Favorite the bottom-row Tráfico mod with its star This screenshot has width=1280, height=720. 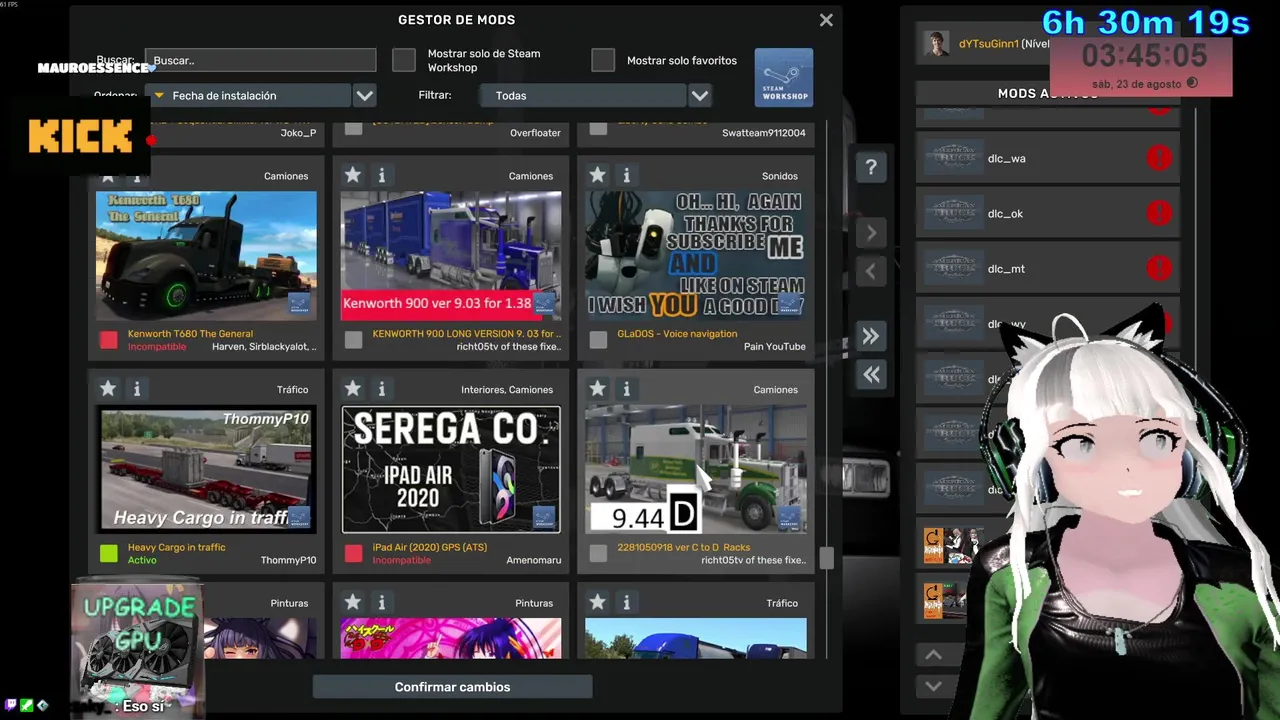click(x=597, y=602)
